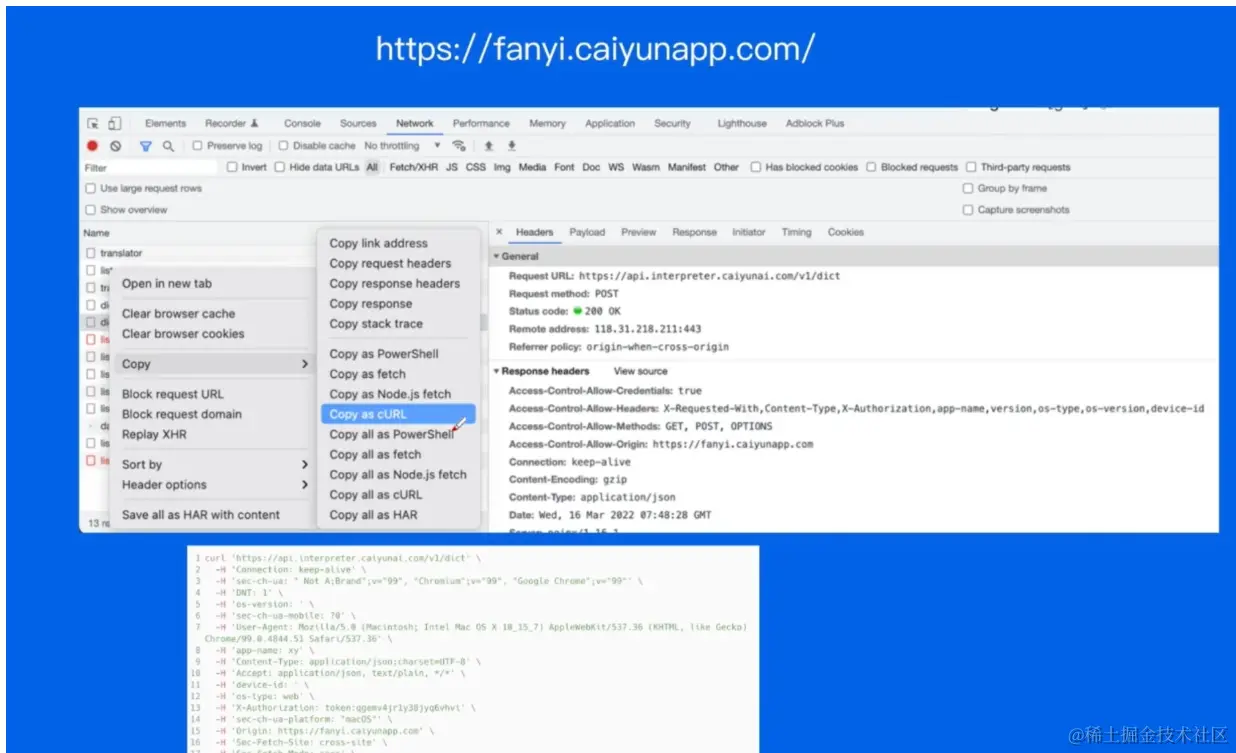Expand Sort by submenu

pos(214,464)
